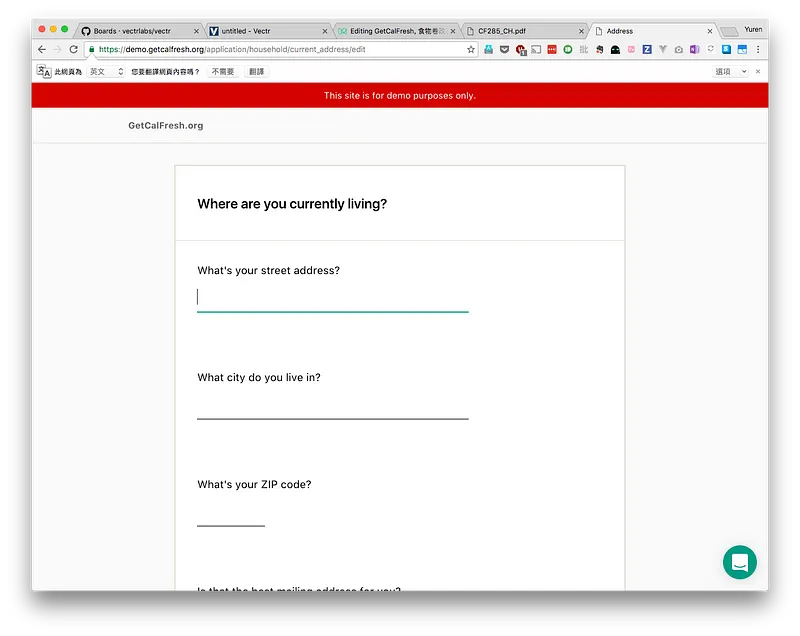The image size is (800, 636).
Task: Click the 不需要 decline translation button
Action: 223,72
